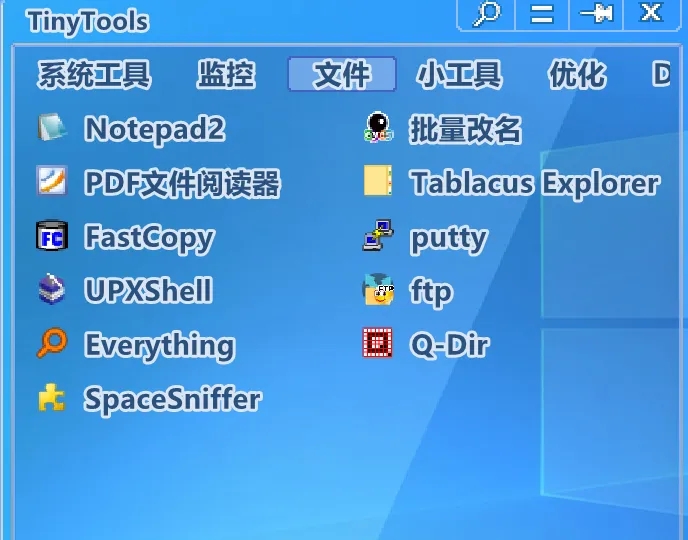Screen dimensions: 688x540
Task: Open search with the magnifier button
Action: pos(486,14)
